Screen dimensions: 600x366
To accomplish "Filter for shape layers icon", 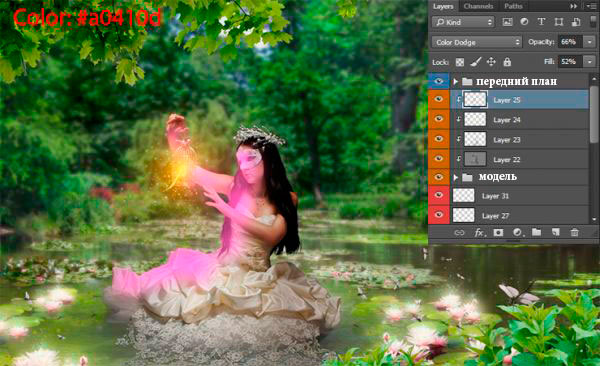I will tap(559, 22).
